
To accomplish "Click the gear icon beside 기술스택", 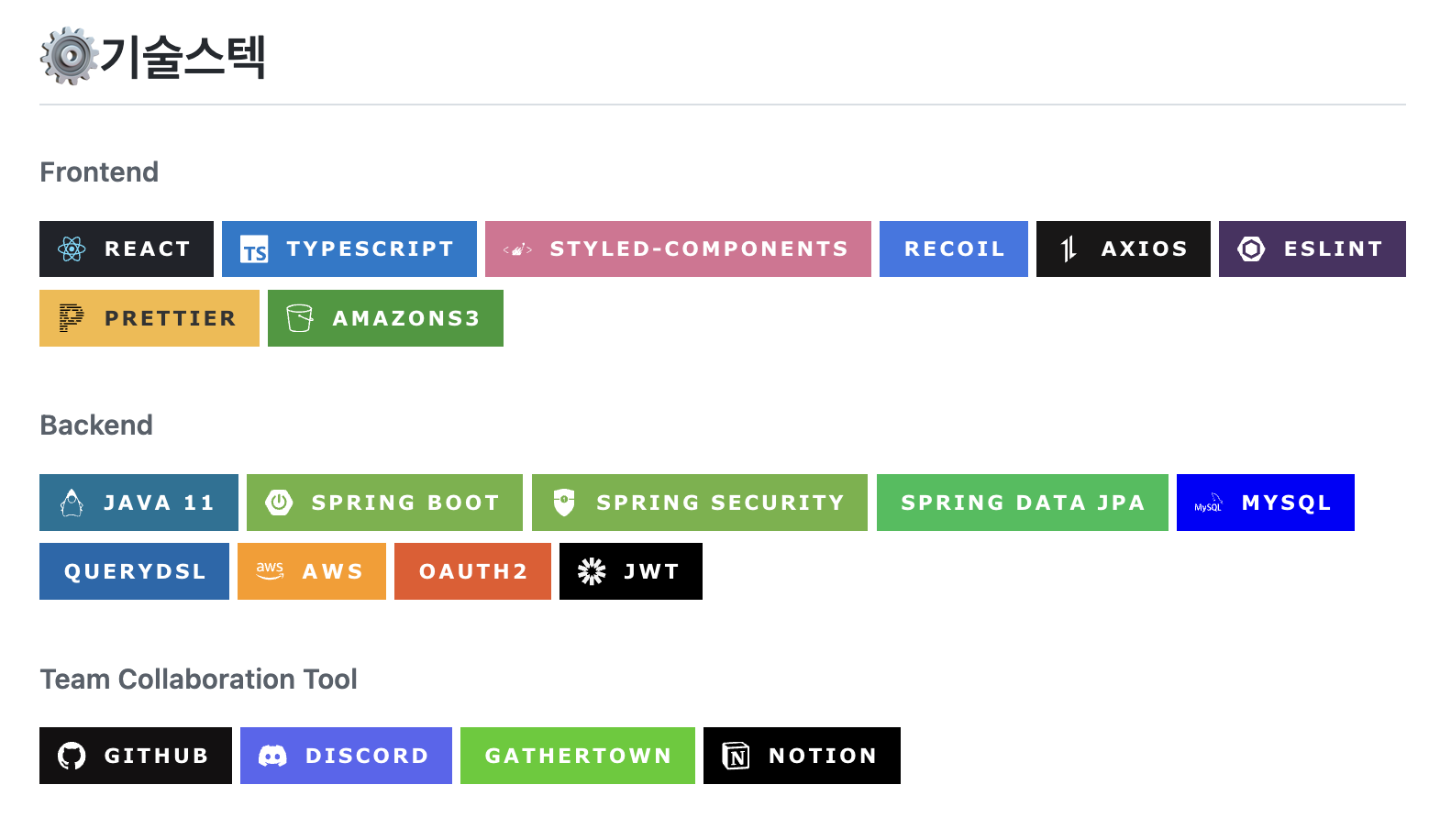I will [69, 56].
